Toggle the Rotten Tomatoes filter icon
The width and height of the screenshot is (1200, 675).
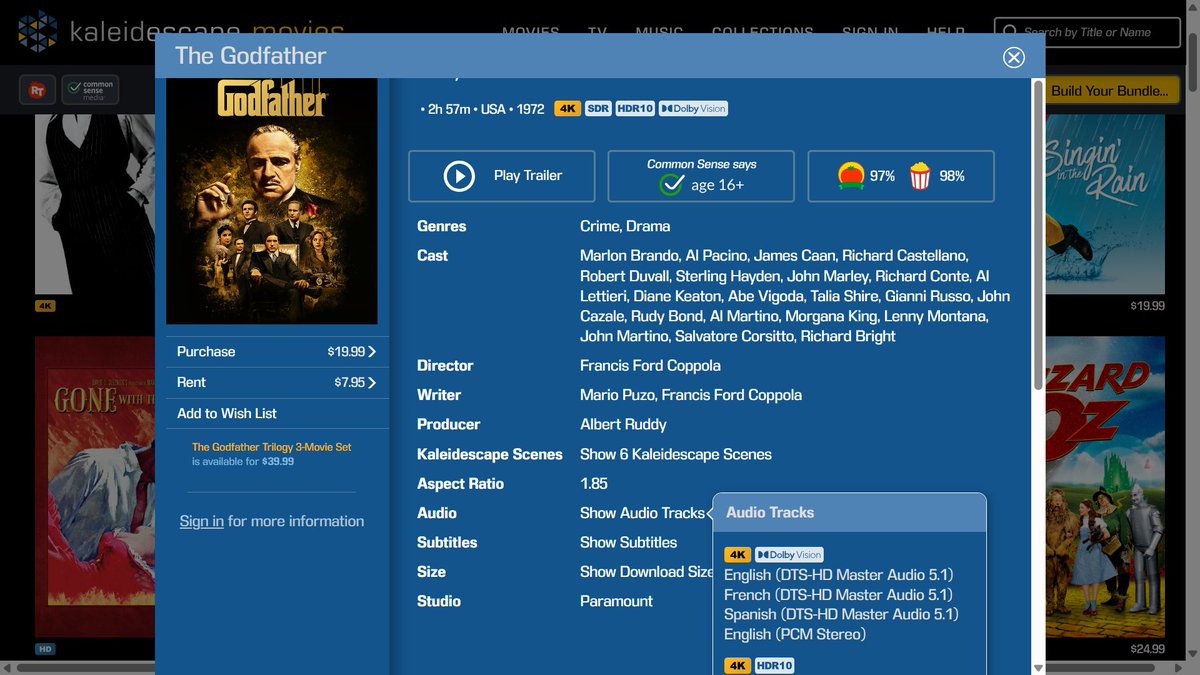tap(38, 90)
